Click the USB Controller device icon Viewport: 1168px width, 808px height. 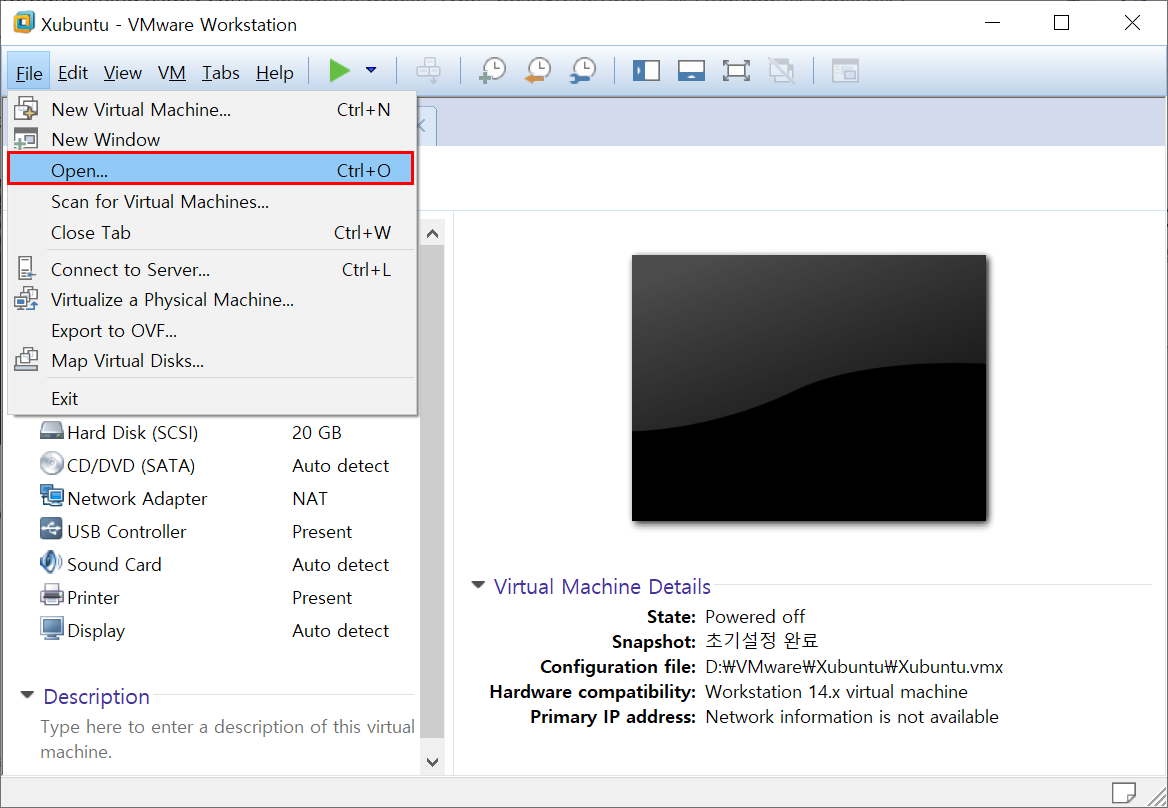click(51, 529)
